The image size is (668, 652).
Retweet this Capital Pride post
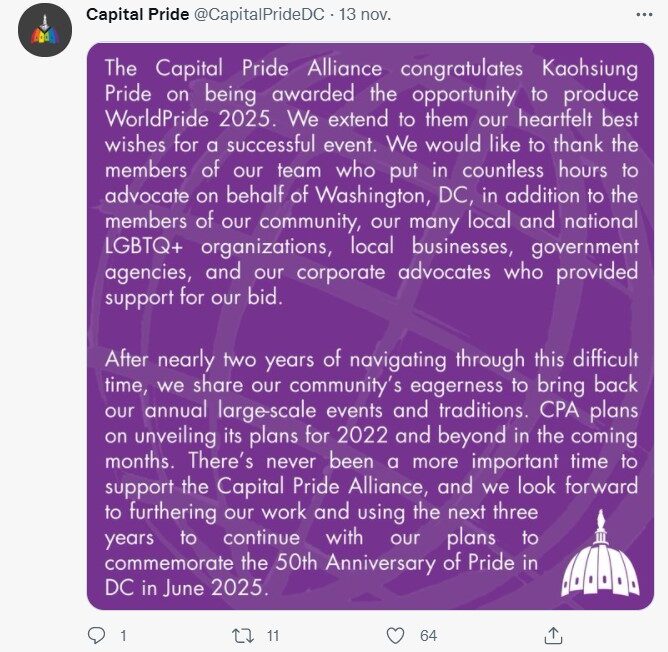coord(243,635)
